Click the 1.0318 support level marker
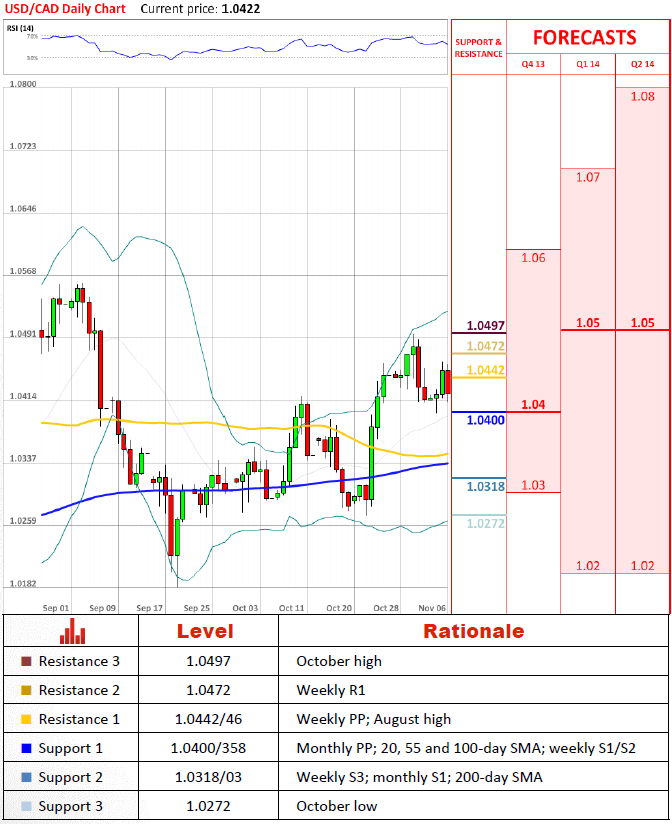Screen dimensions: 672x824 point(485,486)
